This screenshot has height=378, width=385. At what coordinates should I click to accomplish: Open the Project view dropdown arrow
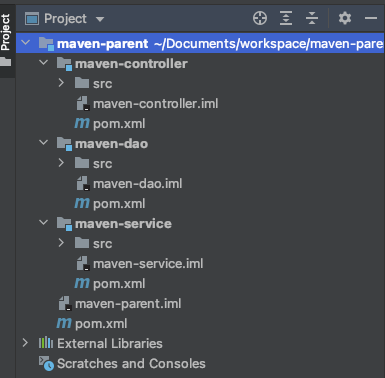click(x=100, y=19)
